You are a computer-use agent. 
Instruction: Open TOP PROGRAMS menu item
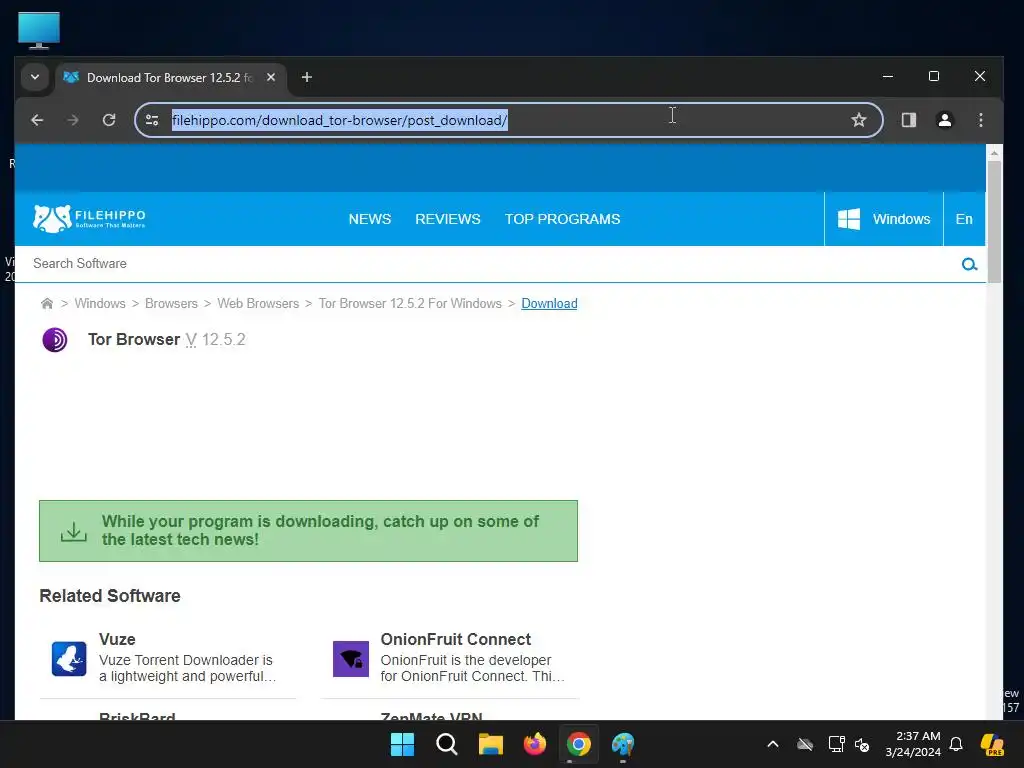point(562,219)
